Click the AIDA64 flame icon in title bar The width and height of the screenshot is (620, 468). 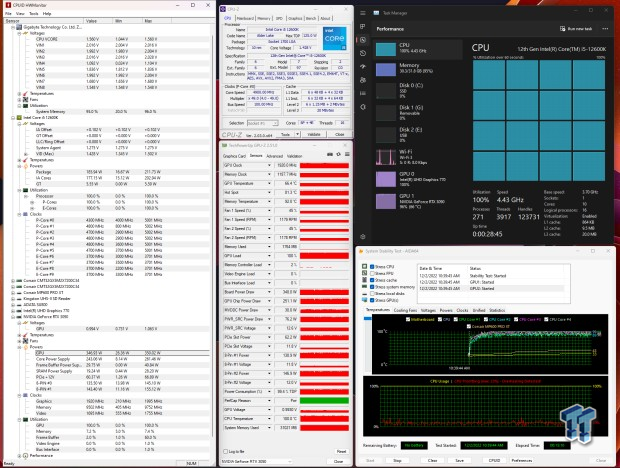[361, 251]
